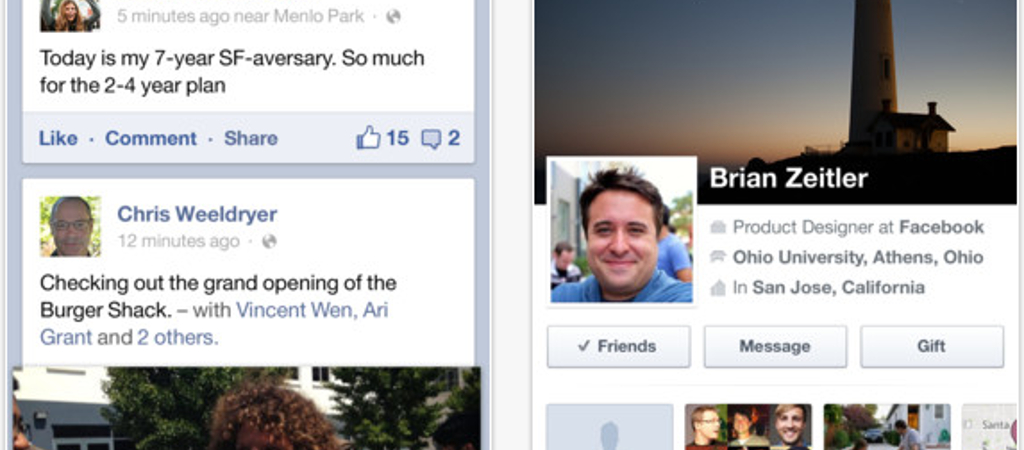Click globe privacy icon beside Menlo Park
This screenshot has width=1024, height=450.
click(x=393, y=16)
